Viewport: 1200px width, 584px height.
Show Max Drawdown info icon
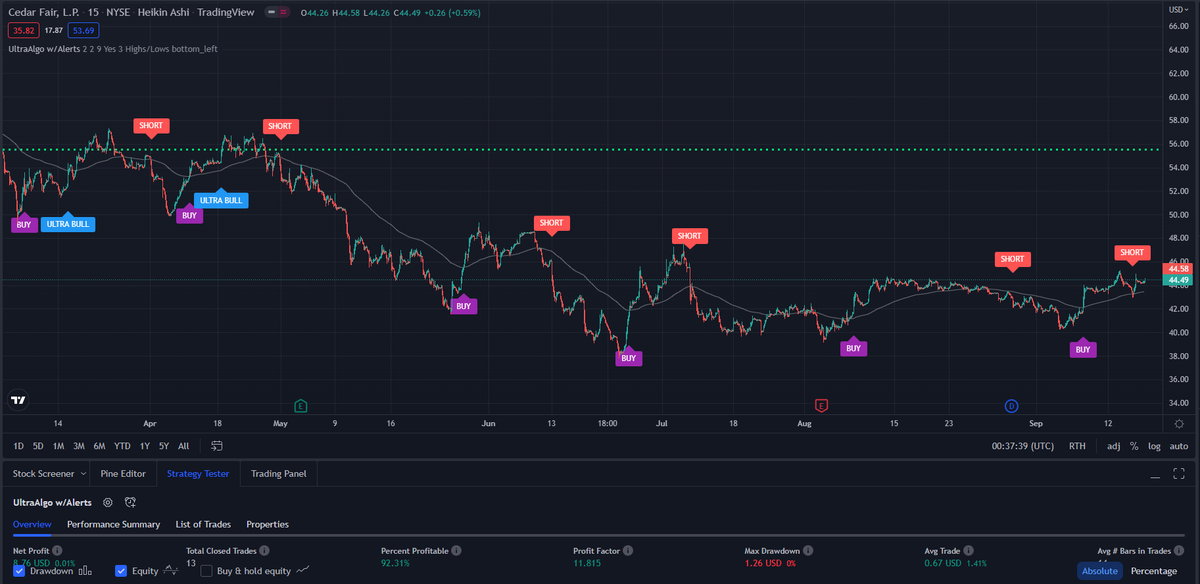tap(808, 550)
